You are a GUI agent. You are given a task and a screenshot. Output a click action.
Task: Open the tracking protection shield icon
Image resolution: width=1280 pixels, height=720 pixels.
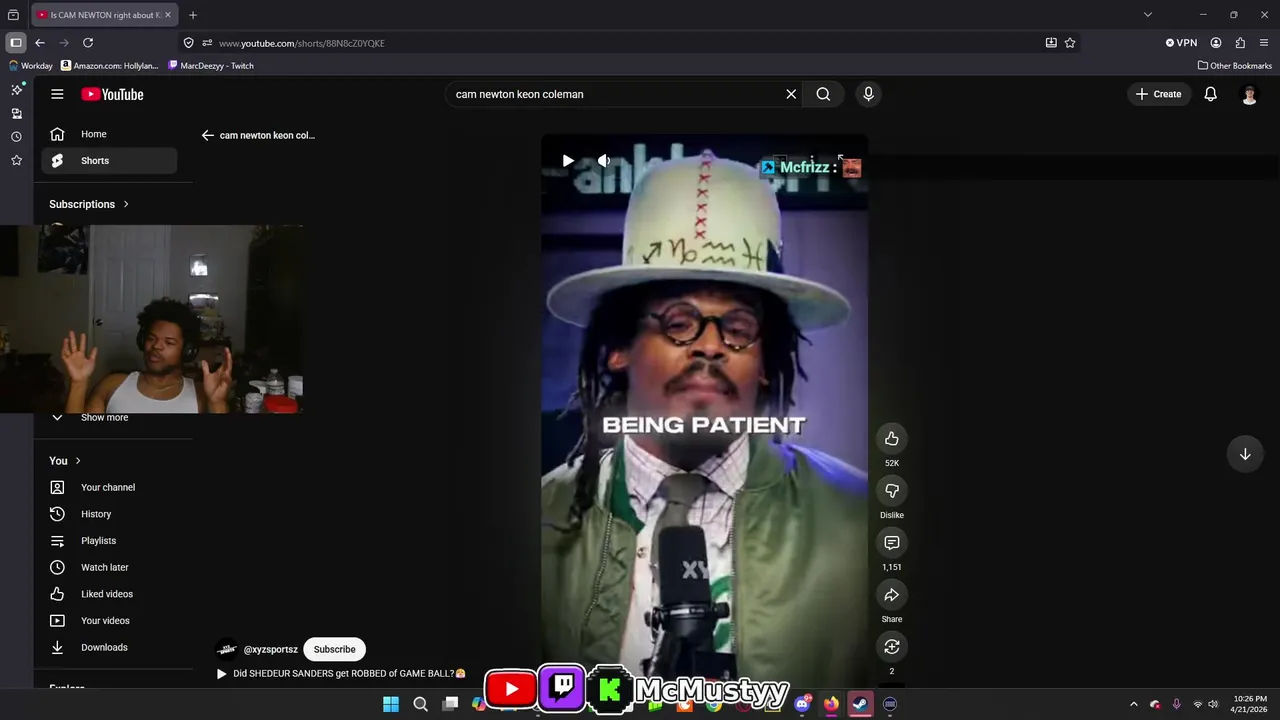(189, 43)
